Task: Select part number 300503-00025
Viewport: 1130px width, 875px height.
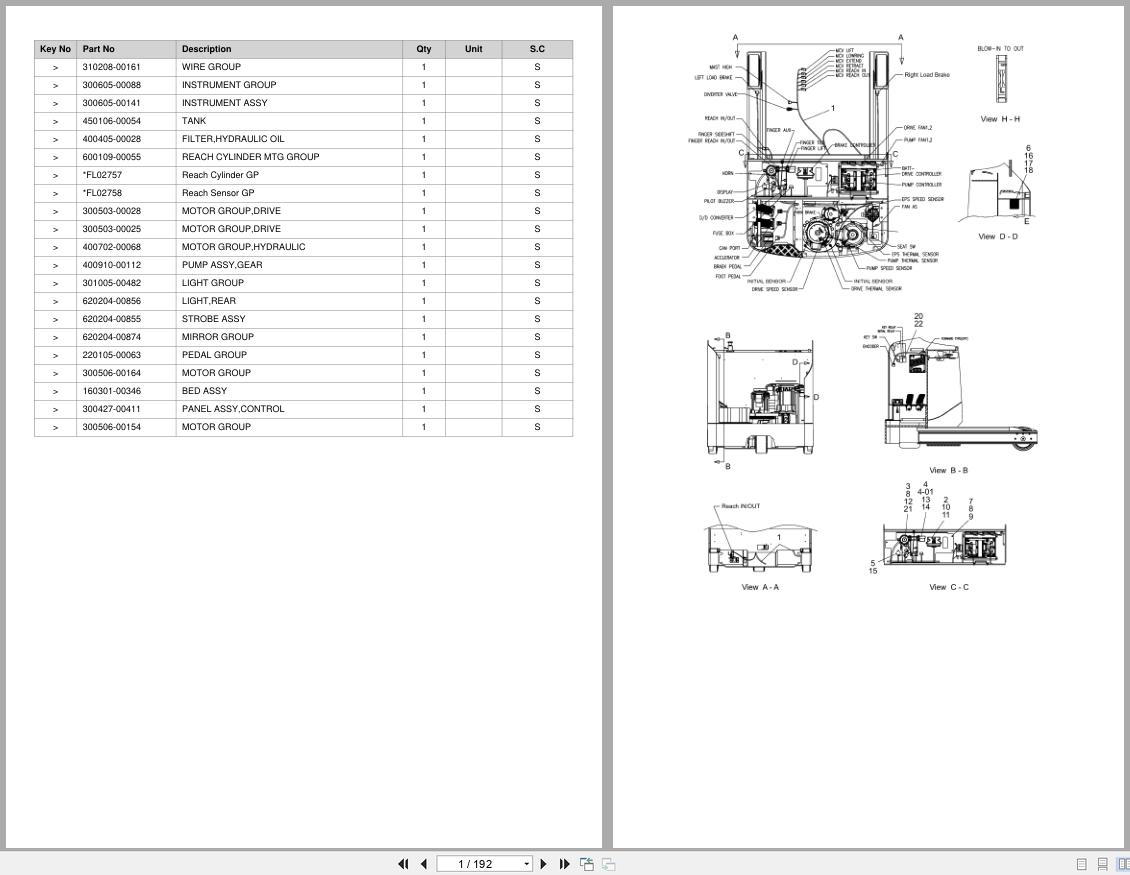Action: pyautogui.click(x=112, y=229)
